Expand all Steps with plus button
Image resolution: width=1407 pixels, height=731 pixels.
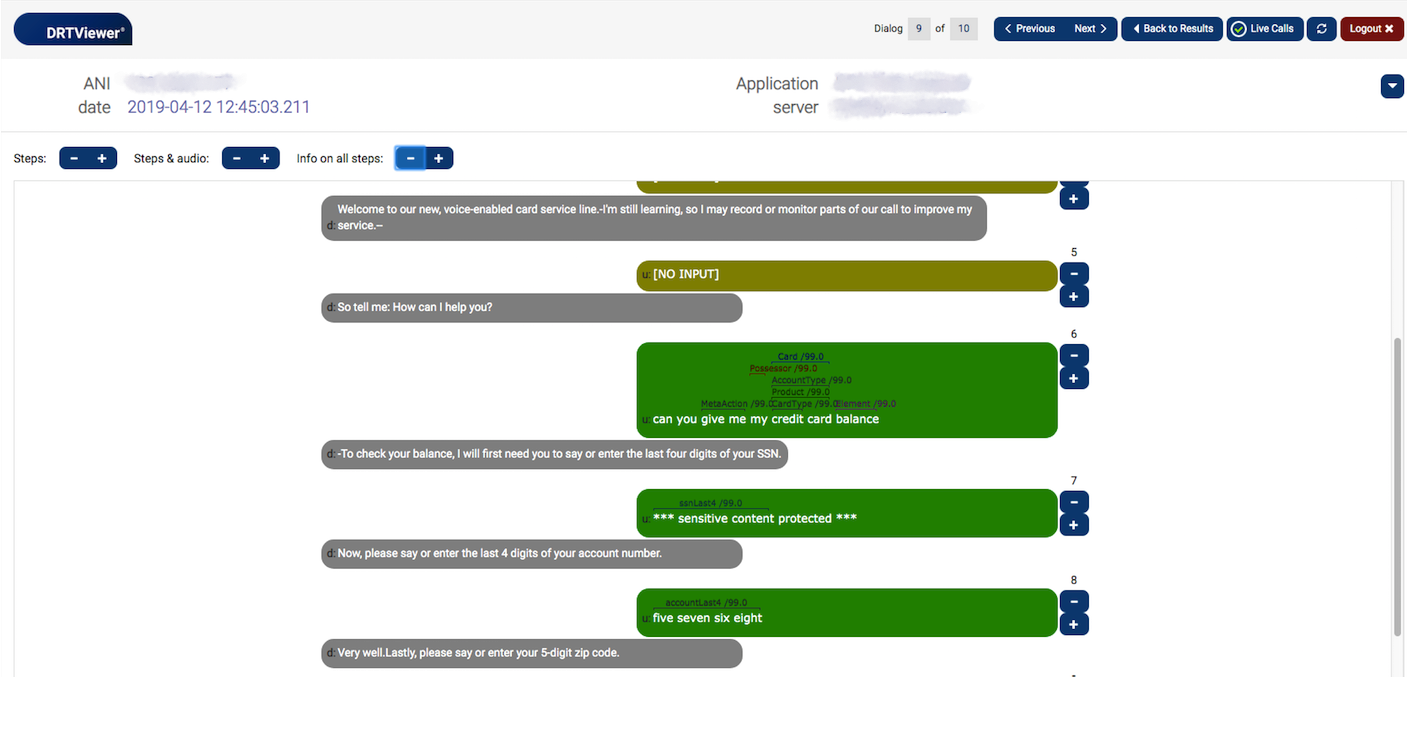pyautogui.click(x=102, y=158)
